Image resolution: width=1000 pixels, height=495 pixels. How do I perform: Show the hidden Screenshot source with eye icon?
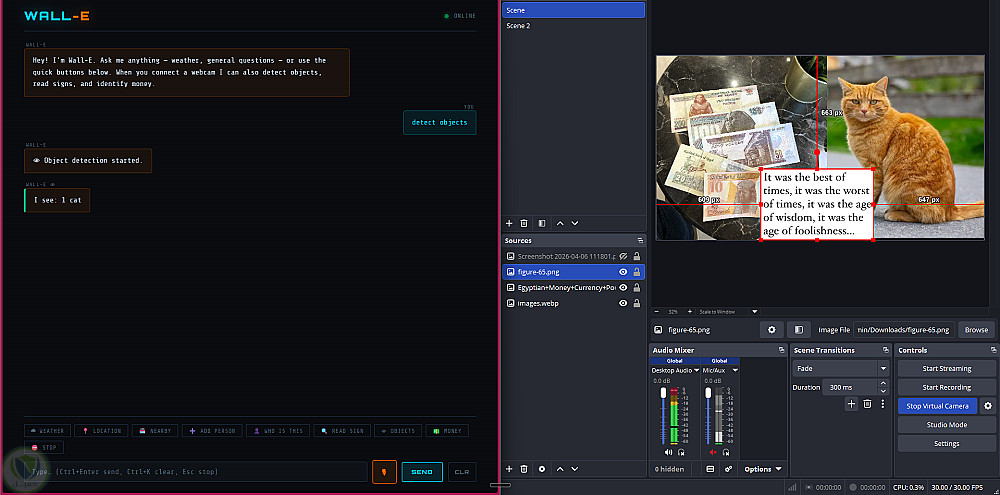(624, 256)
